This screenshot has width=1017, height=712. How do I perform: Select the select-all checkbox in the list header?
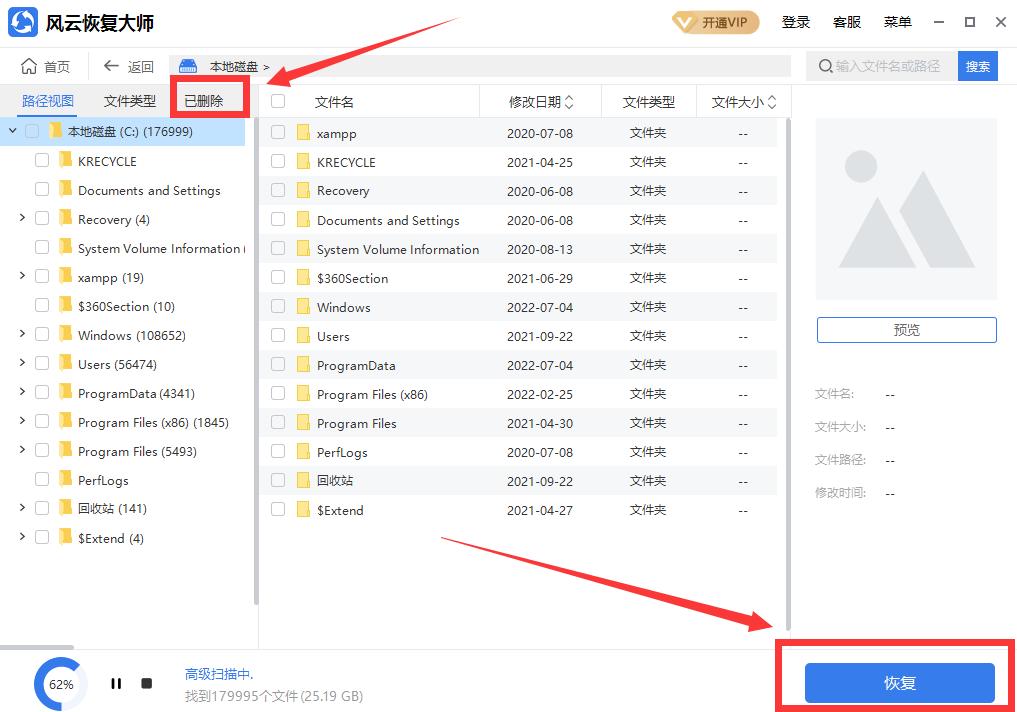[277, 101]
